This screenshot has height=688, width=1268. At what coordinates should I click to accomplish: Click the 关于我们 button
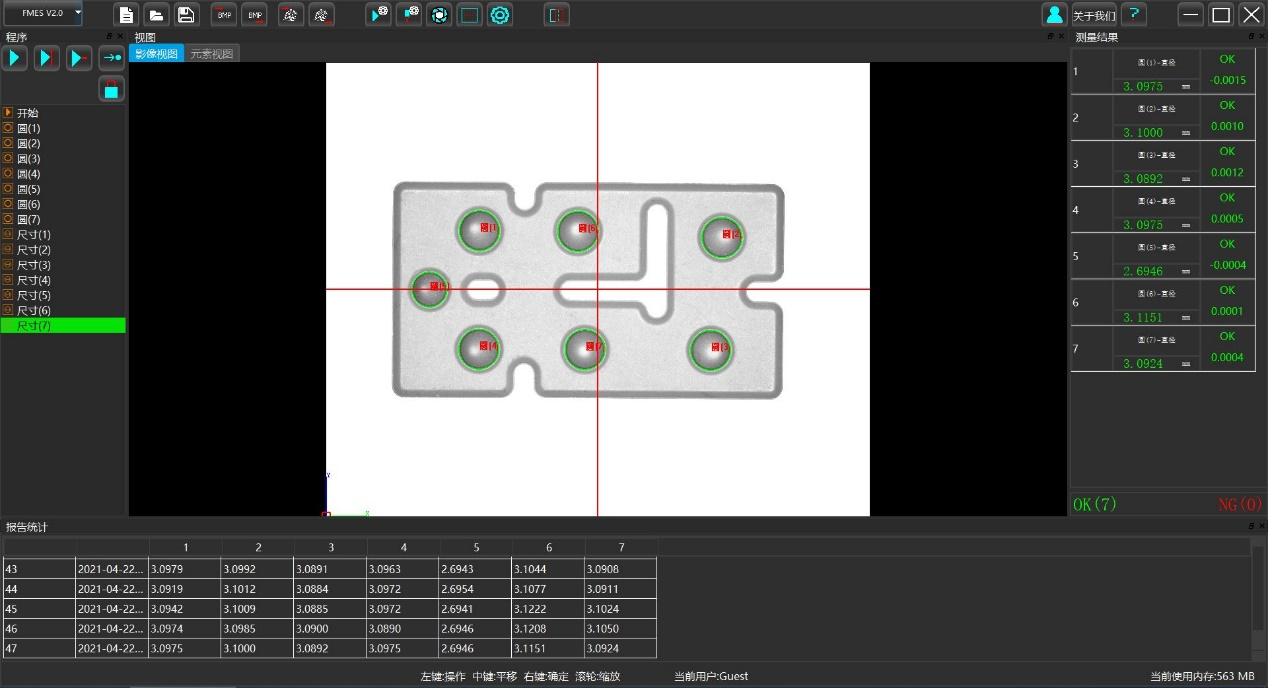click(x=1094, y=16)
